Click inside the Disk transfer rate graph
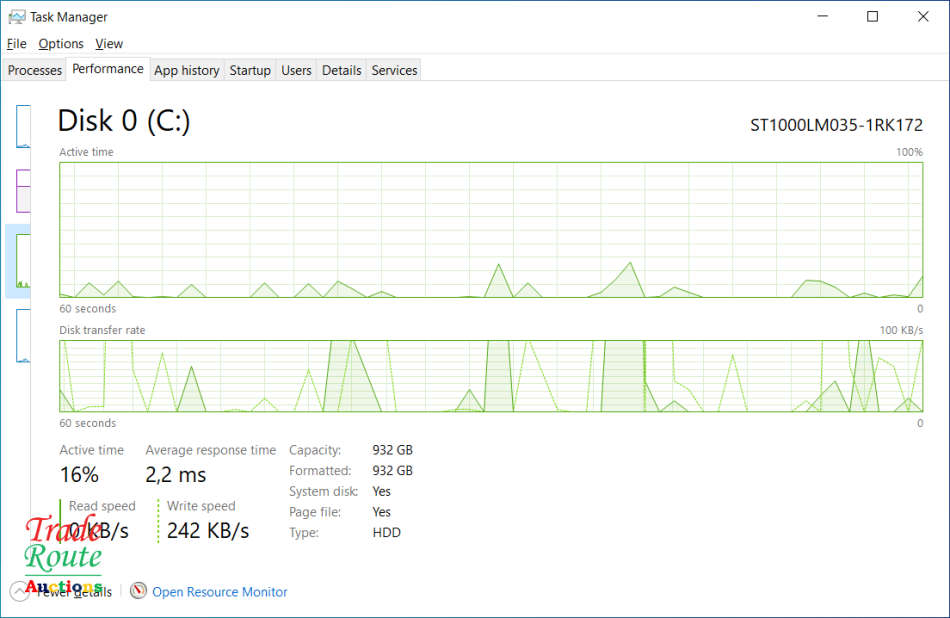 (x=490, y=376)
